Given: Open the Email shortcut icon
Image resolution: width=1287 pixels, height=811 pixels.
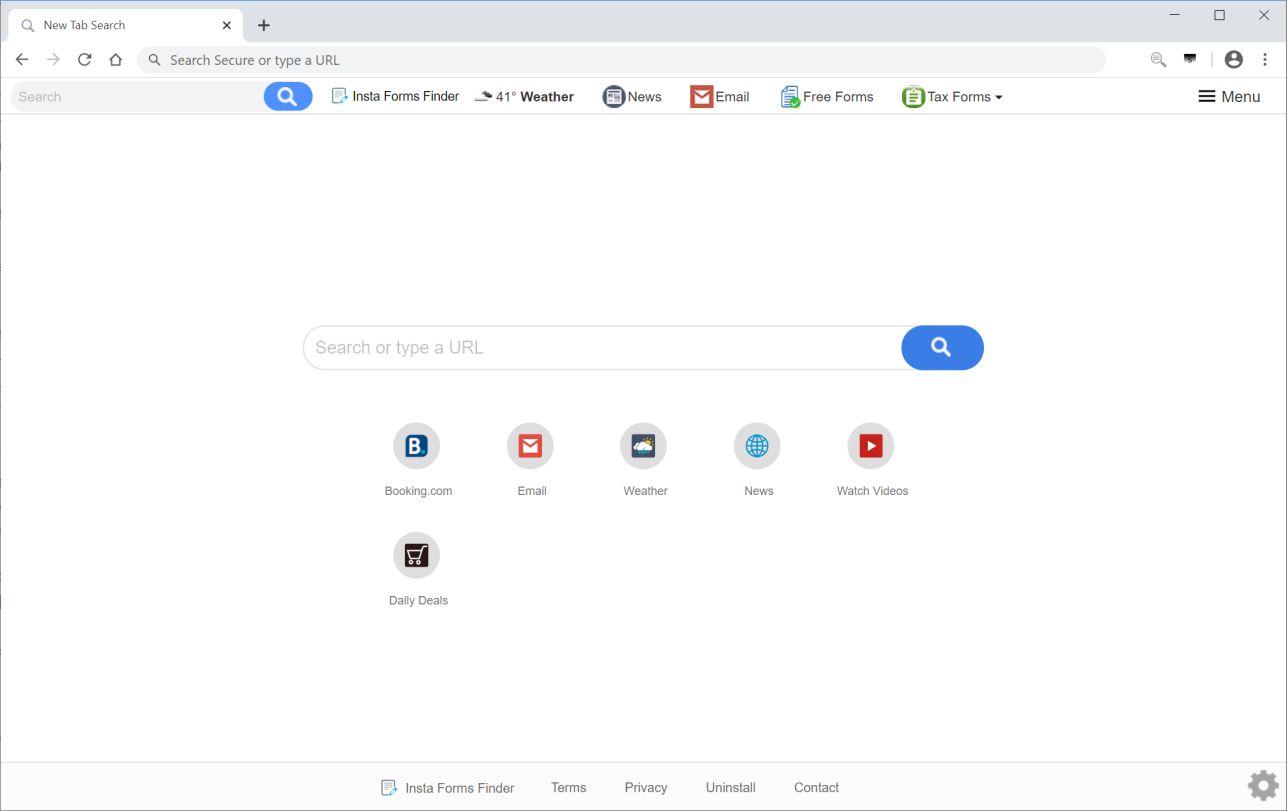Looking at the screenshot, I should click(x=530, y=445).
